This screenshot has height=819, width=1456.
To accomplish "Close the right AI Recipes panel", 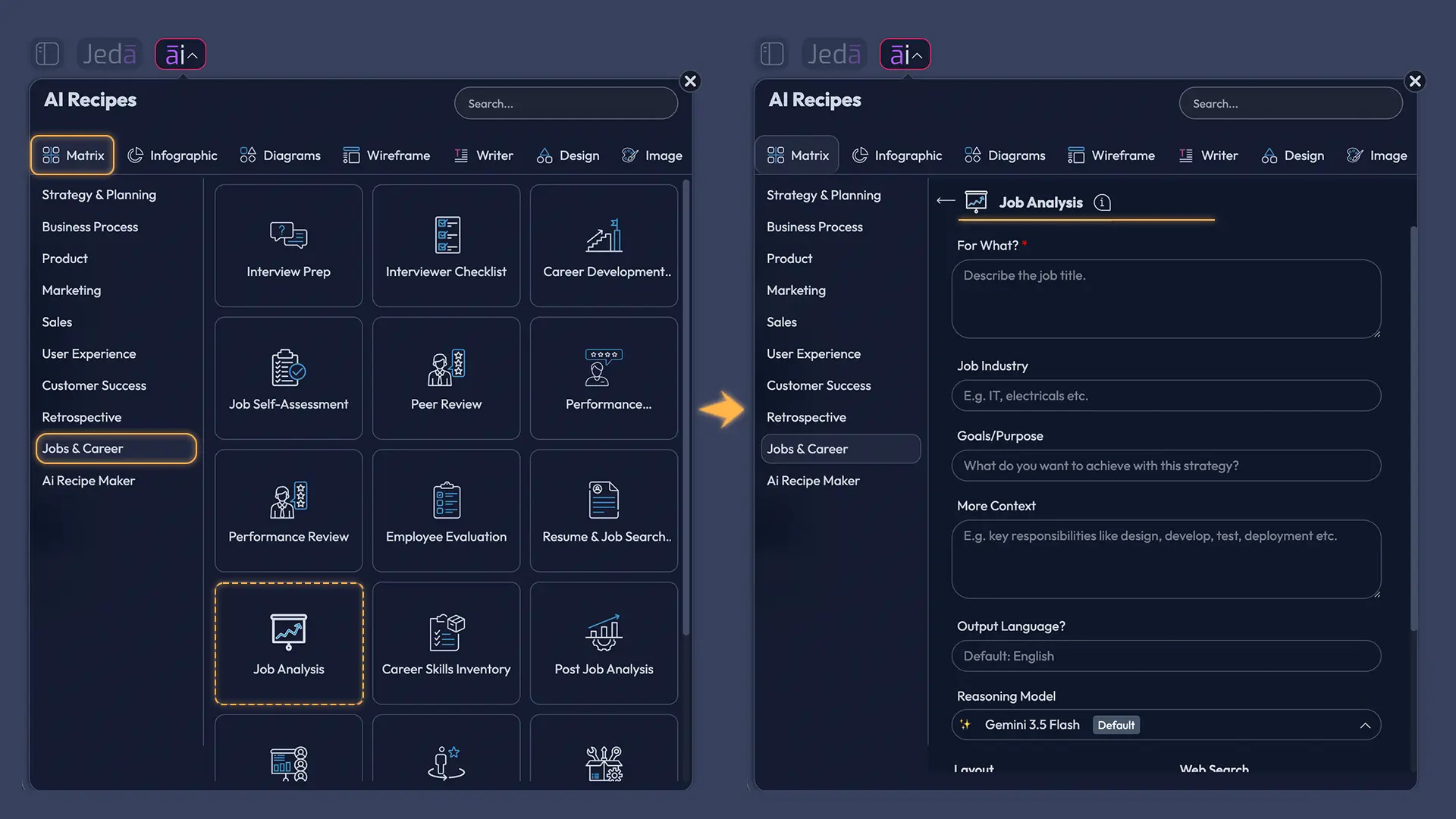I will pyautogui.click(x=1415, y=81).
